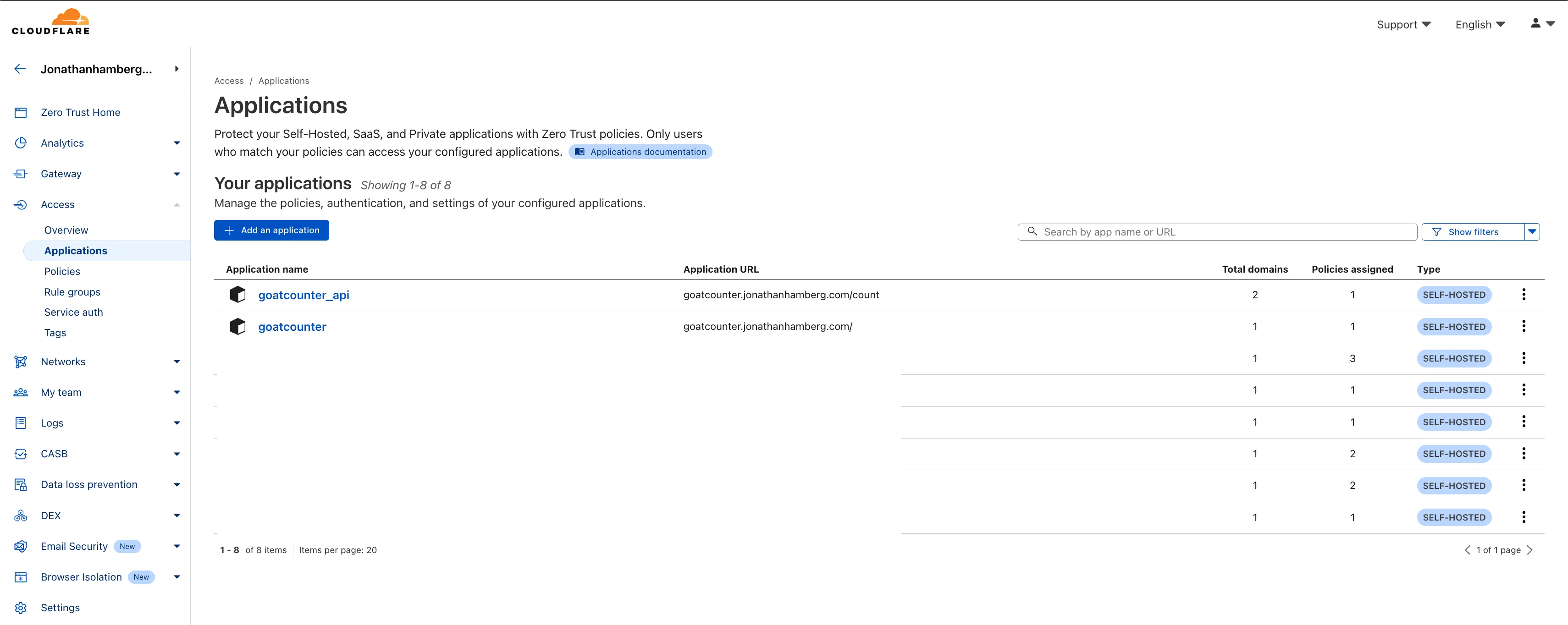
Task: Click the Logs sidebar icon
Action: [21, 423]
